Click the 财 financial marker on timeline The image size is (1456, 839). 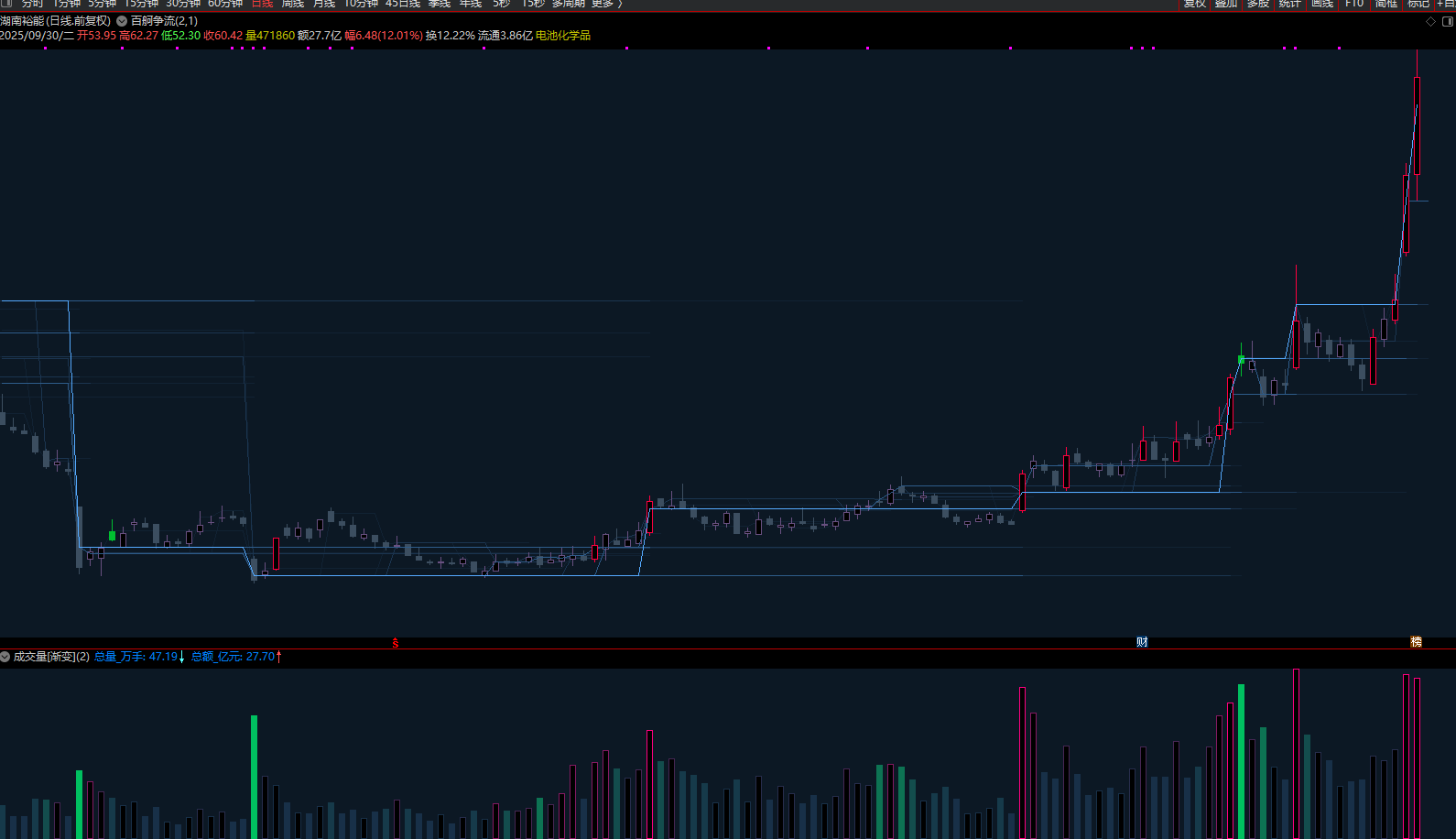click(x=1142, y=642)
